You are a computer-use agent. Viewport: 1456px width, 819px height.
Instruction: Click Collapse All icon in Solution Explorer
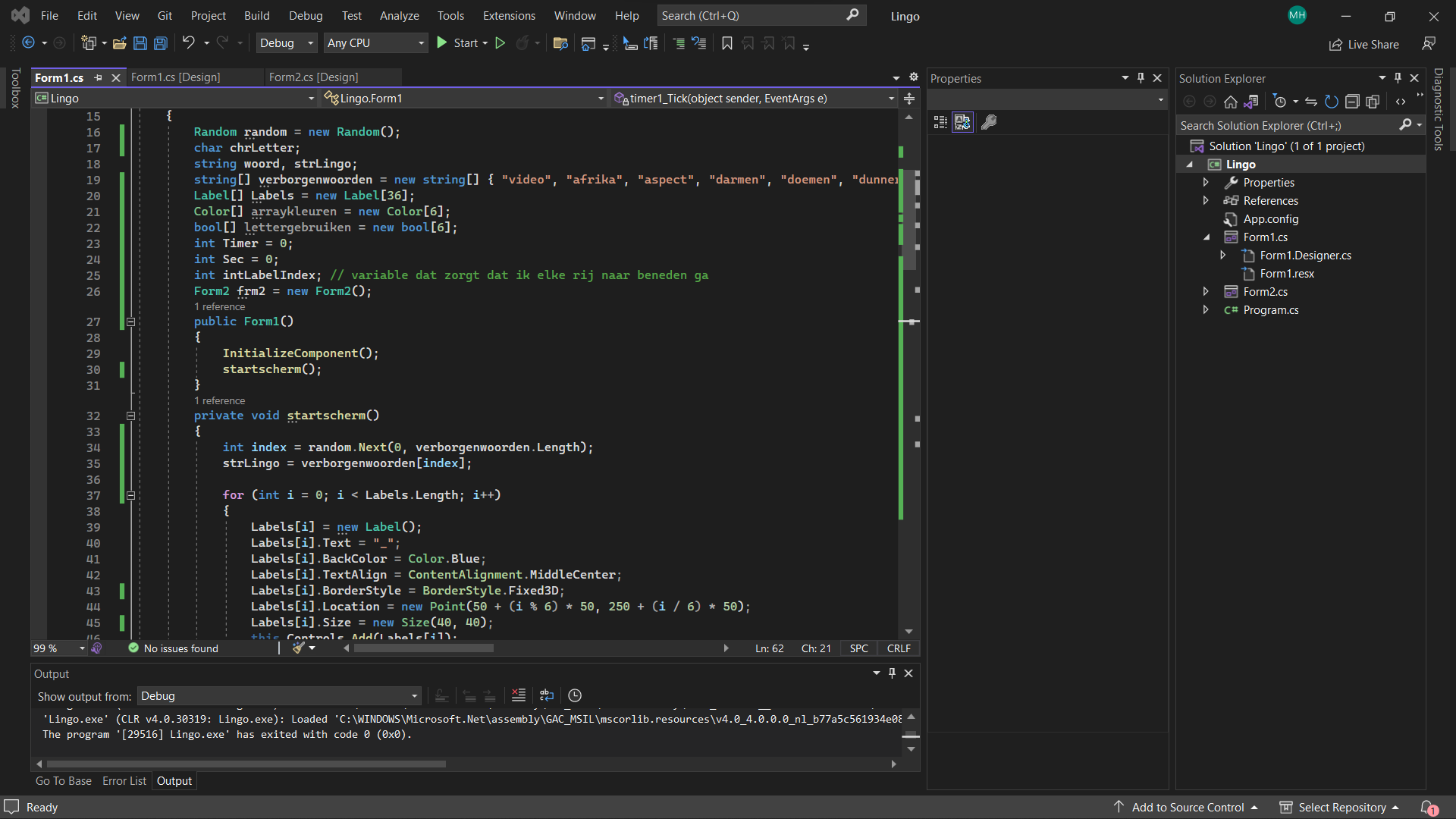[1352, 102]
